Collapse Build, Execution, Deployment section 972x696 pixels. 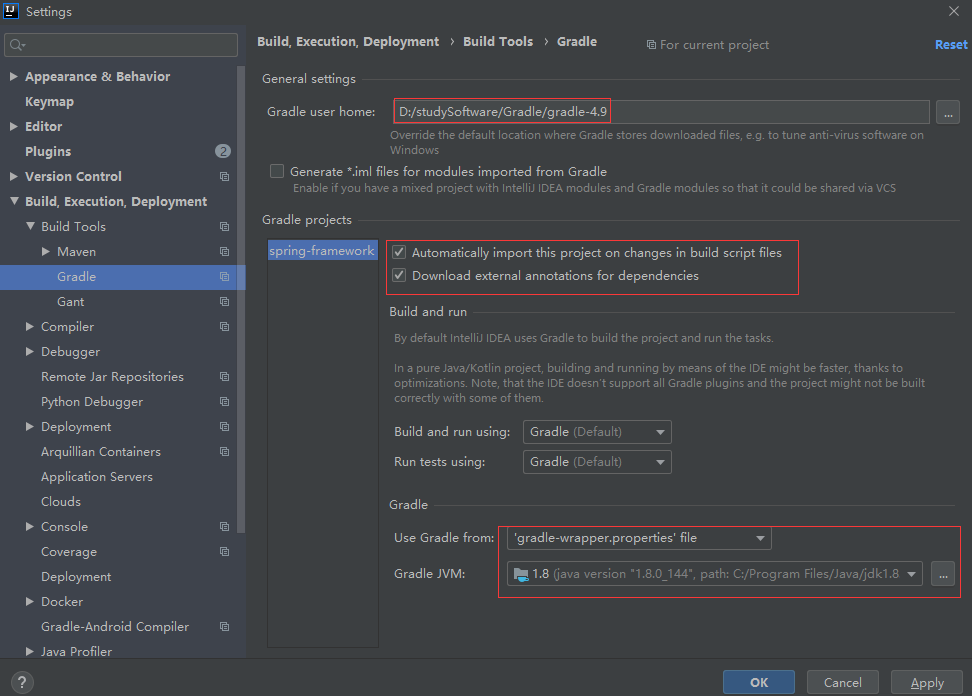coord(14,201)
